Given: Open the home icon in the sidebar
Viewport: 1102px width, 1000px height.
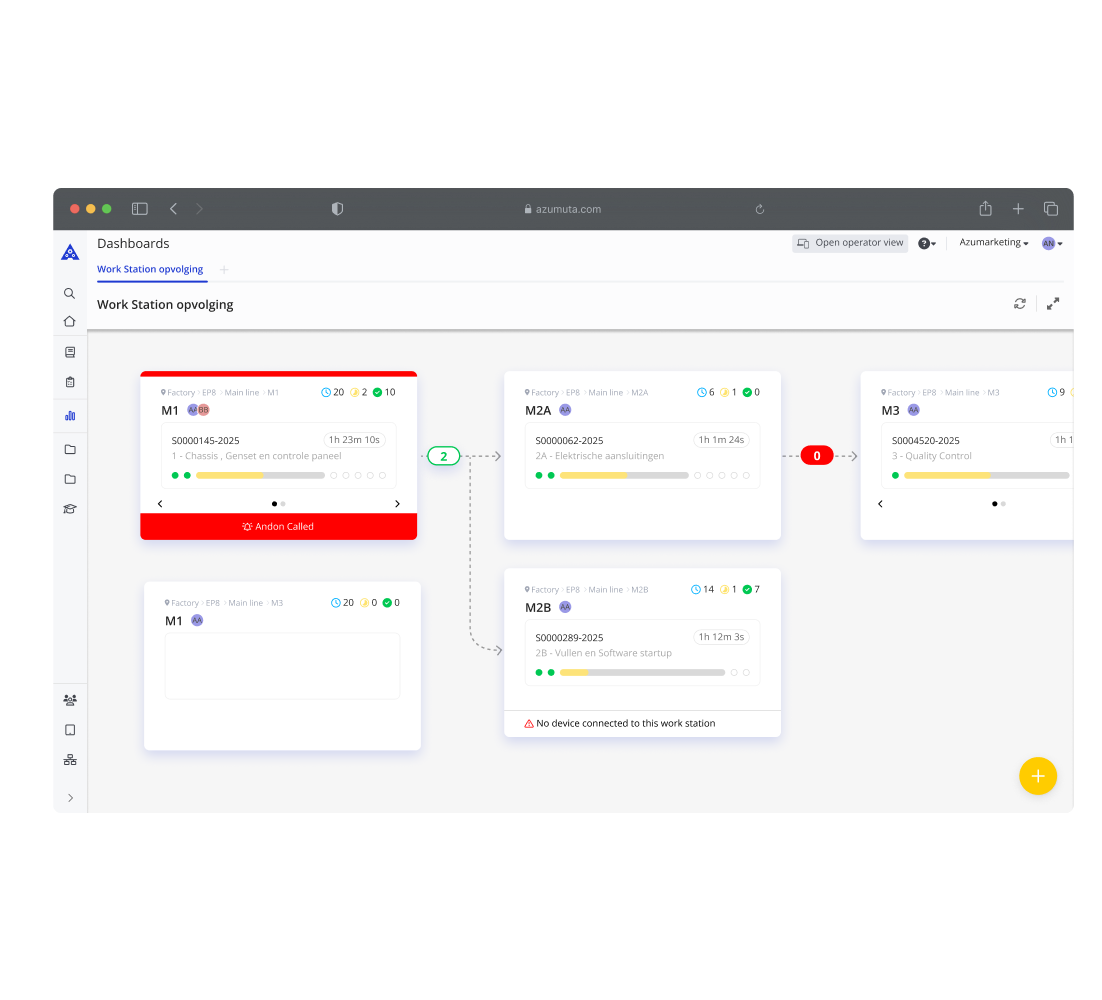Looking at the screenshot, I should [70, 321].
